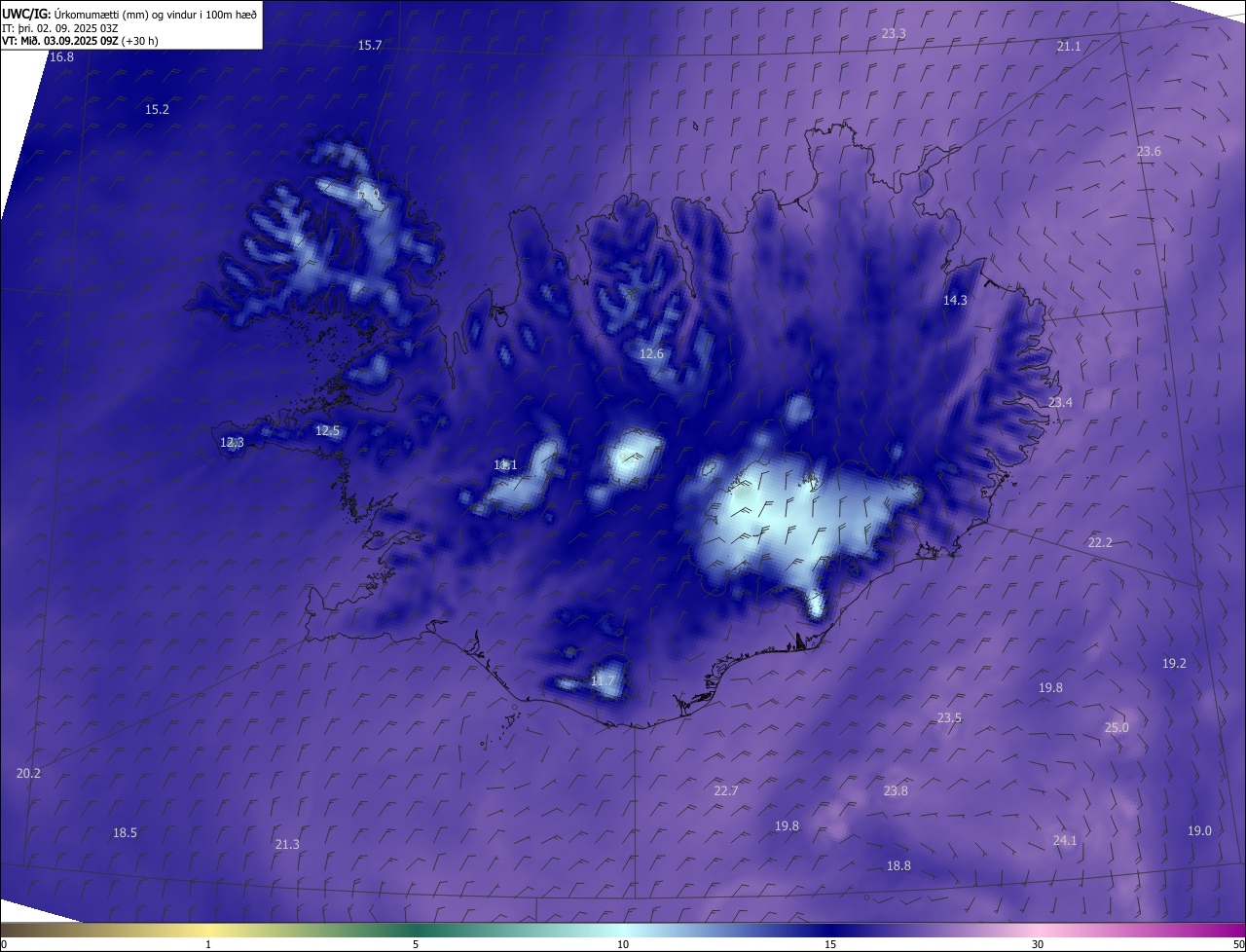Select the 19.0 map value
This screenshot has width=1246, height=952.
1199,831
